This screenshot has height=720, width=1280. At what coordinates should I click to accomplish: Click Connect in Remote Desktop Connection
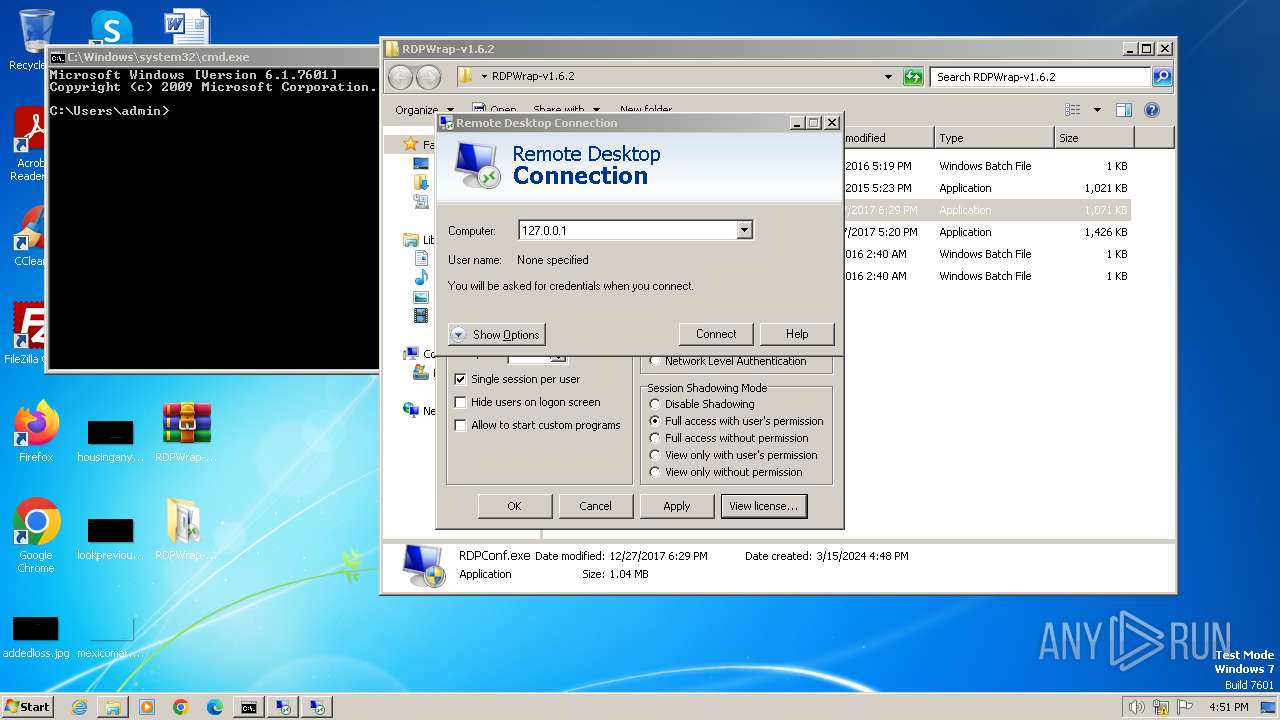716,334
